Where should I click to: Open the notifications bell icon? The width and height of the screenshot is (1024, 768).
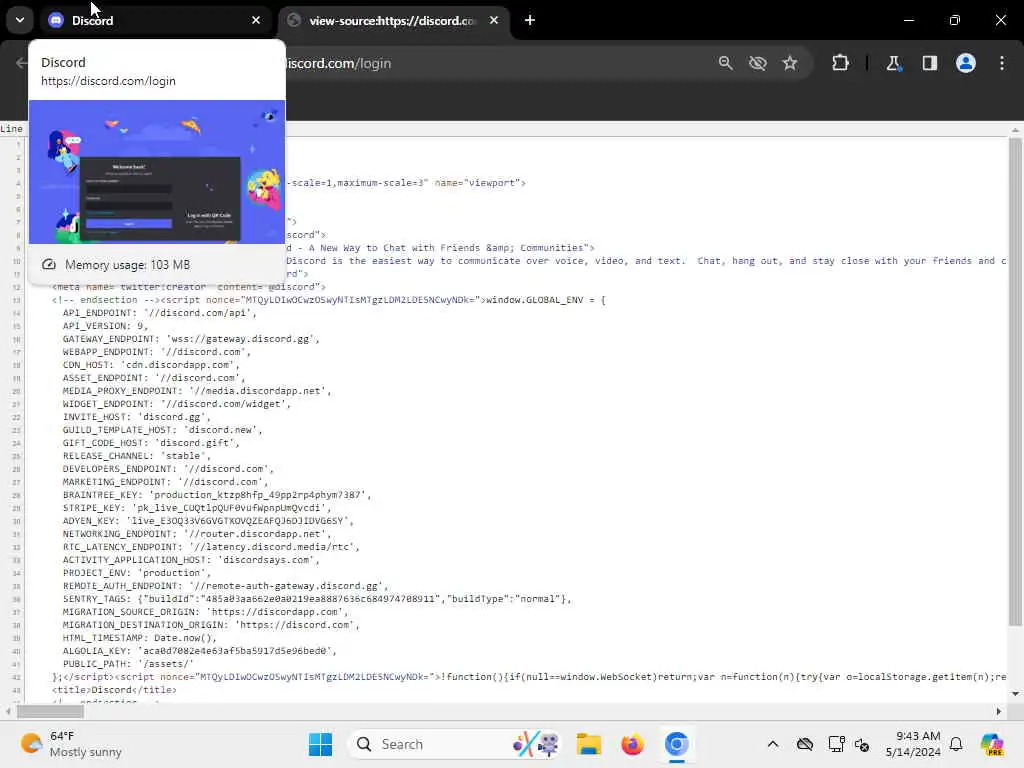956,744
